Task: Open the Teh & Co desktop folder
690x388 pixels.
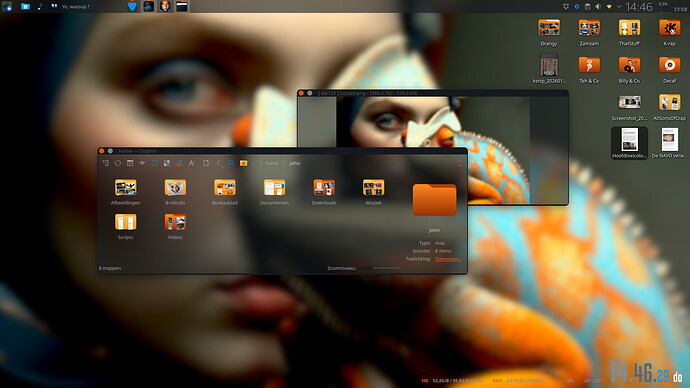Action: tap(589, 70)
